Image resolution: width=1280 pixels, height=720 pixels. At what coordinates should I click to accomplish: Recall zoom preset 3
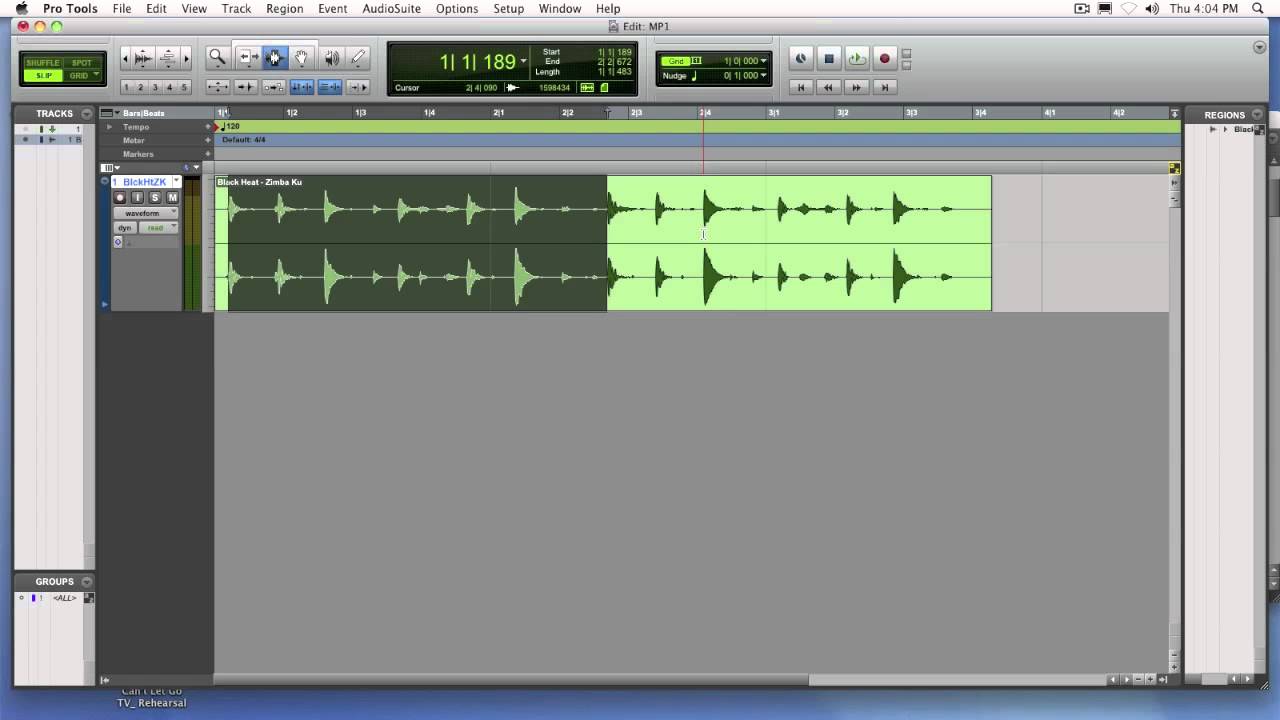point(155,87)
